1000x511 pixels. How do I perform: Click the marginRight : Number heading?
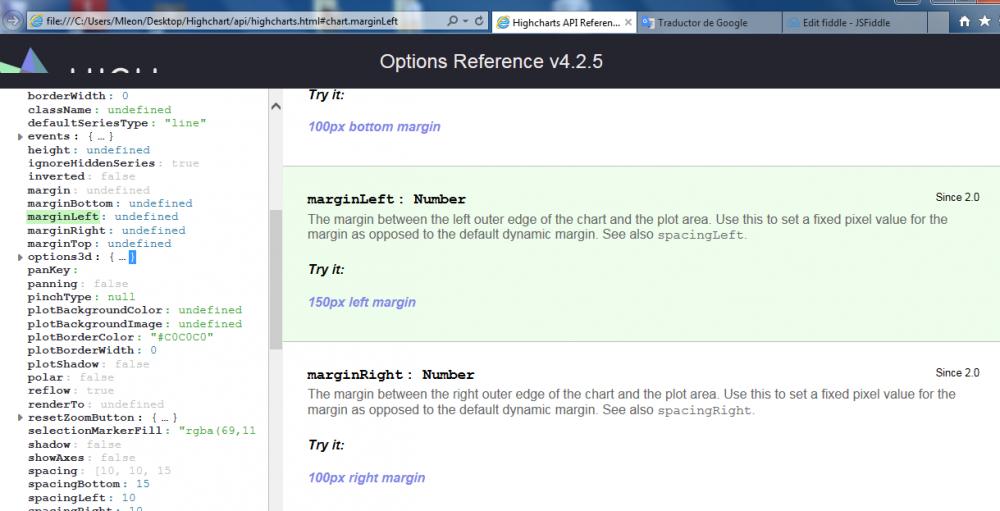coord(391,374)
